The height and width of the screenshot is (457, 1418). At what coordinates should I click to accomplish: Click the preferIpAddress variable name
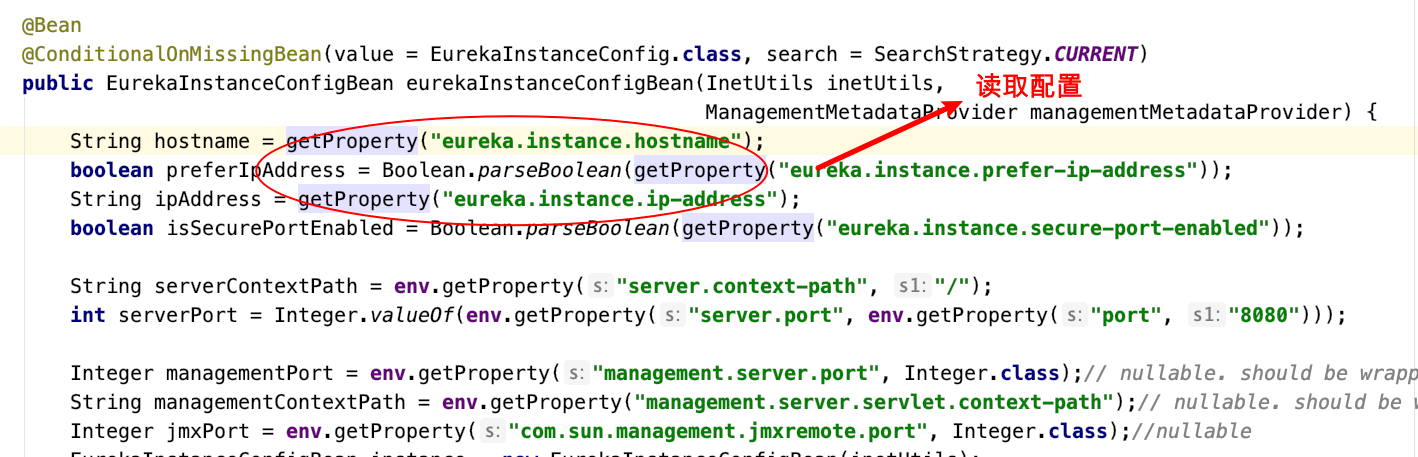click(255, 170)
